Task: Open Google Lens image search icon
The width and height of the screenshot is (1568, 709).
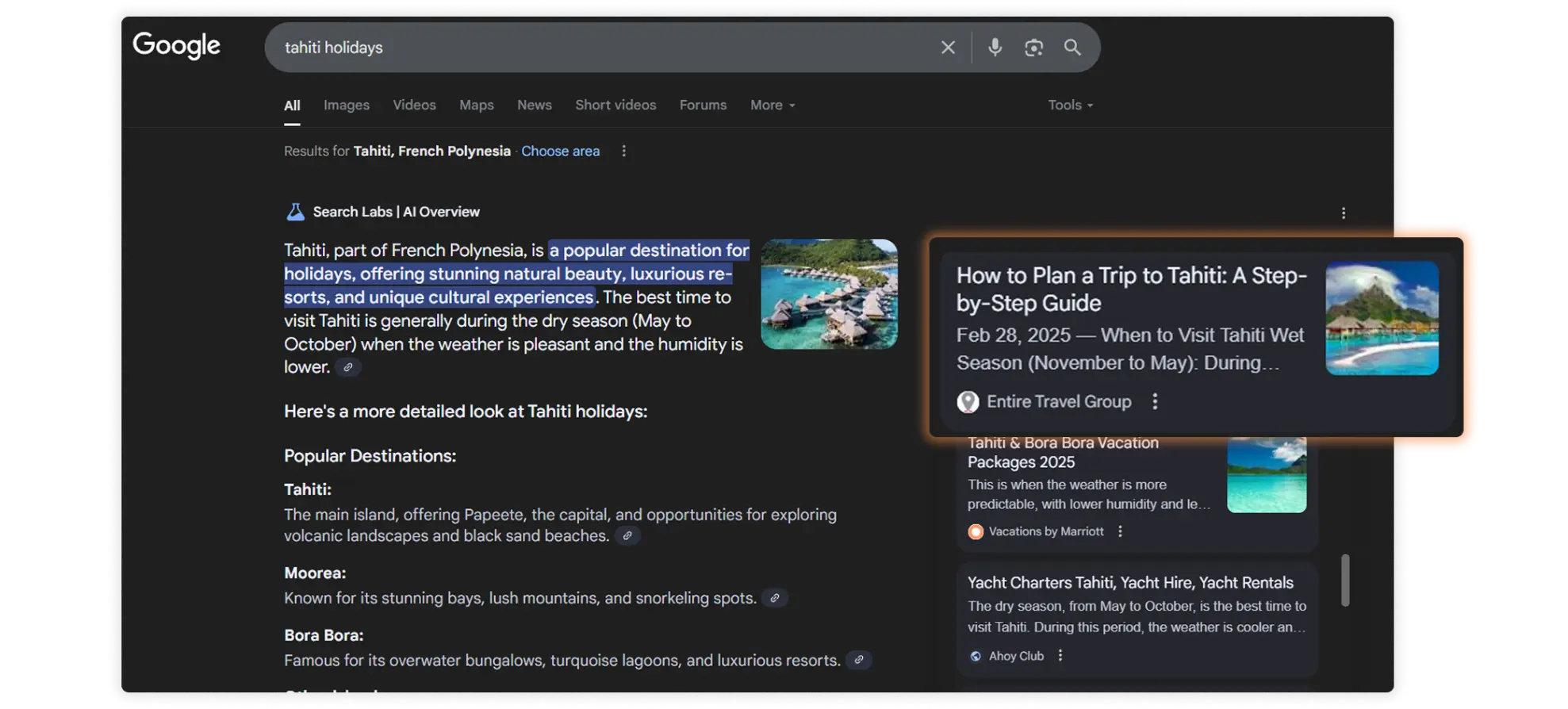Action: point(1033,48)
